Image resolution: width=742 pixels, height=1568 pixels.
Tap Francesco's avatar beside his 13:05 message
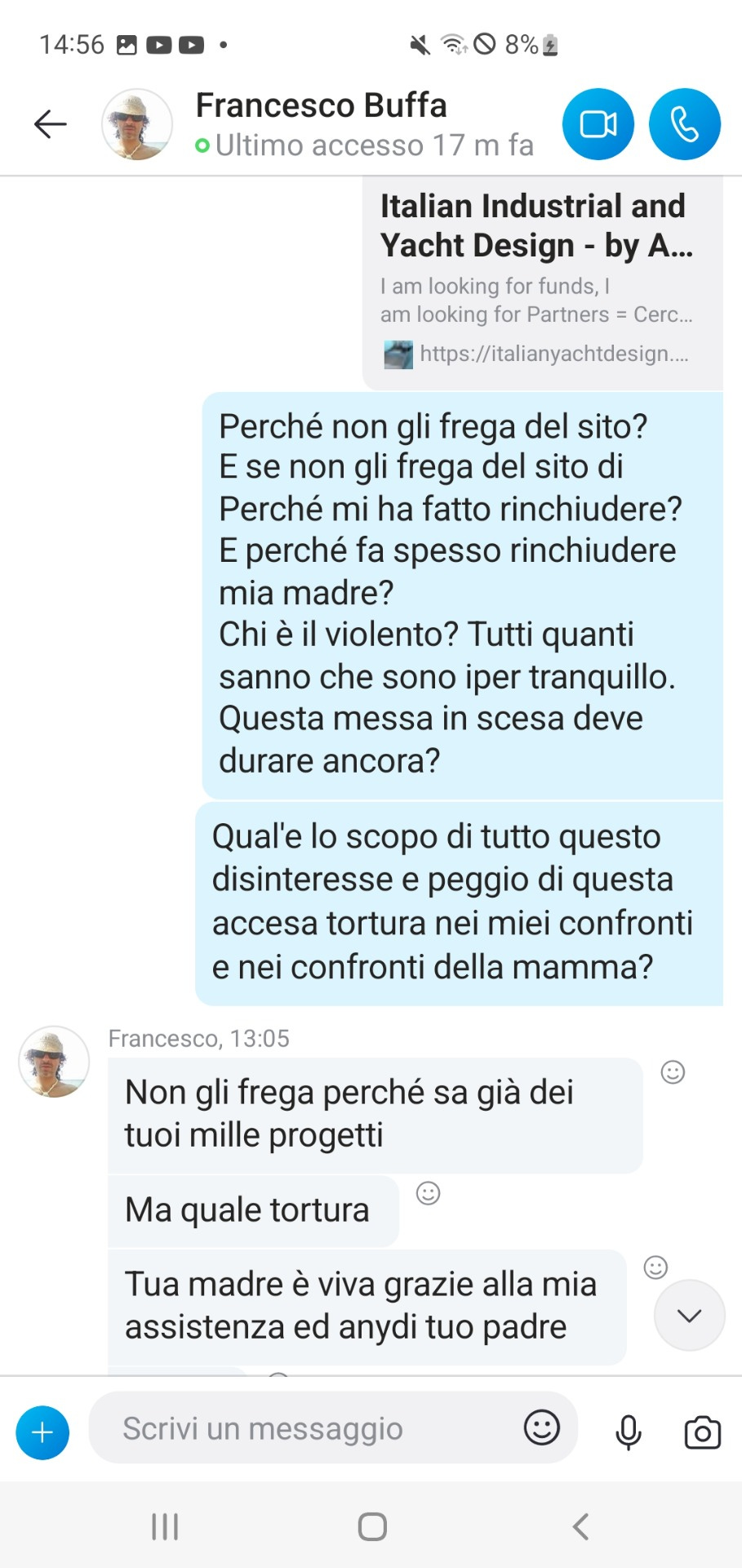(54, 1062)
